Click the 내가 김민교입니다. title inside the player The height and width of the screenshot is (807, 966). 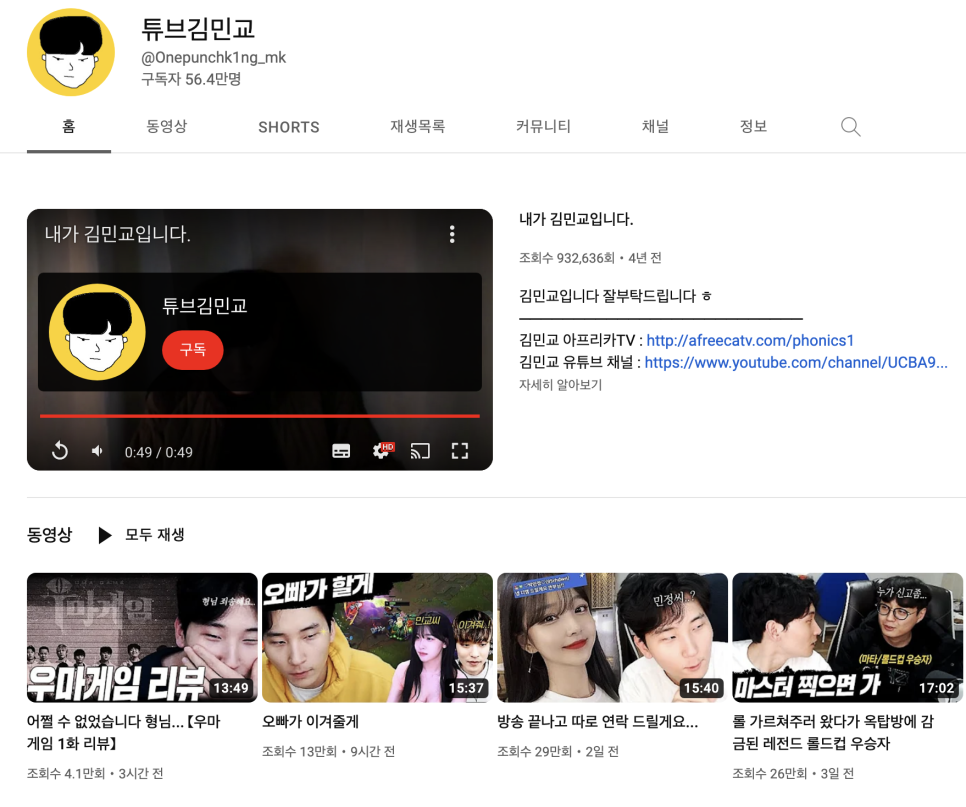(118, 234)
